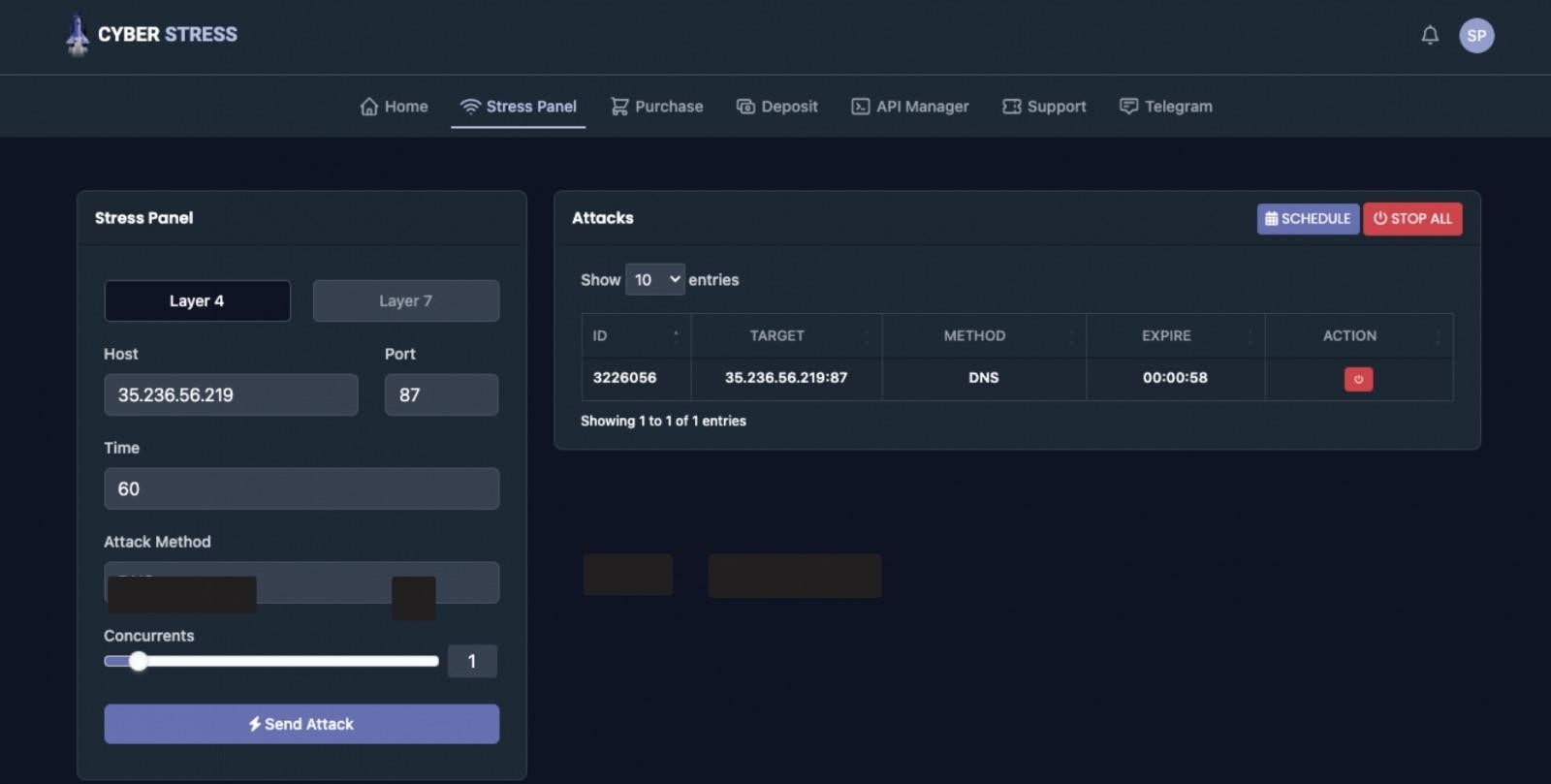
Task: Sort the table by ID column
Action: click(x=635, y=336)
